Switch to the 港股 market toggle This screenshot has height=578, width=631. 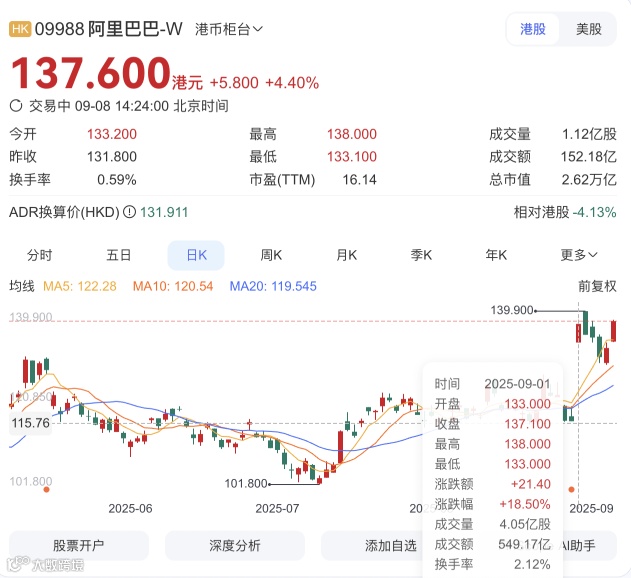[533, 29]
